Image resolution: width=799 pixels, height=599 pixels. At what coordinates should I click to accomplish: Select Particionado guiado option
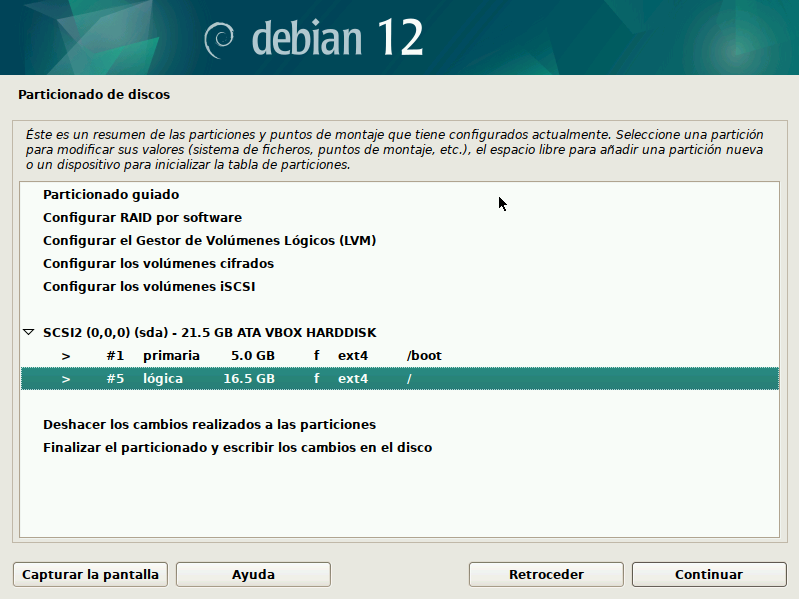pyautogui.click(x=111, y=195)
